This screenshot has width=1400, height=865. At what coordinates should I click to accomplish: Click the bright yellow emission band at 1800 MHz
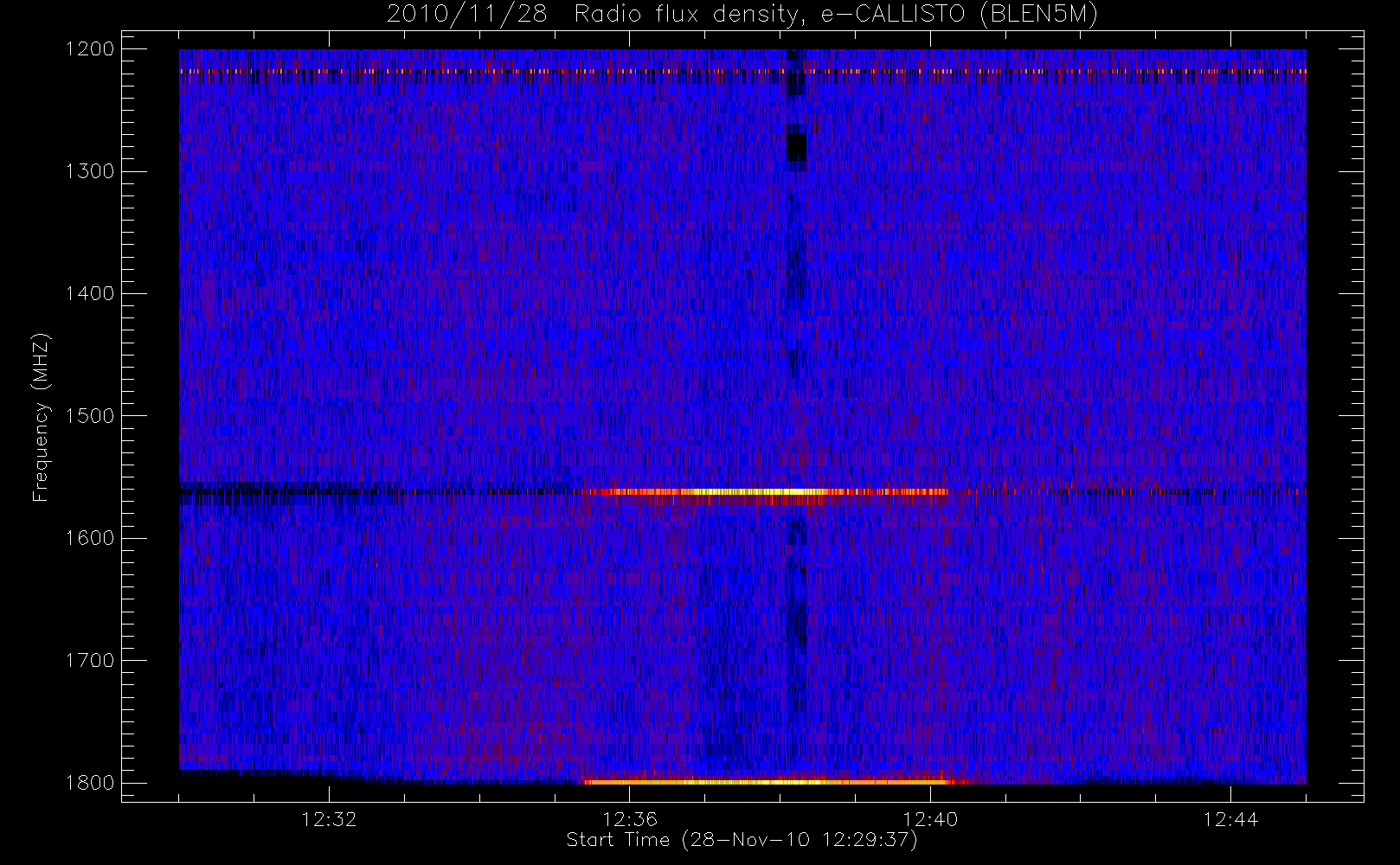tap(768, 782)
